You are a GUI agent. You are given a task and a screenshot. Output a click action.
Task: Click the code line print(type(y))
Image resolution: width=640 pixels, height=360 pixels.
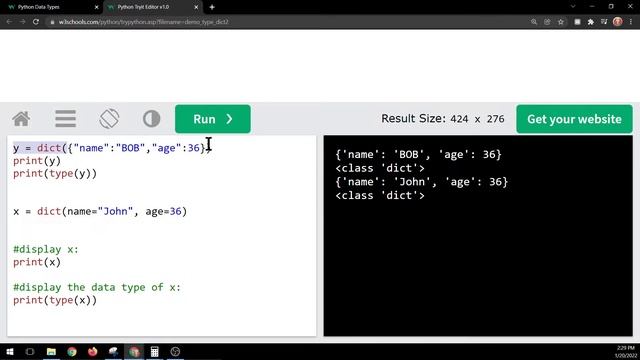point(55,173)
